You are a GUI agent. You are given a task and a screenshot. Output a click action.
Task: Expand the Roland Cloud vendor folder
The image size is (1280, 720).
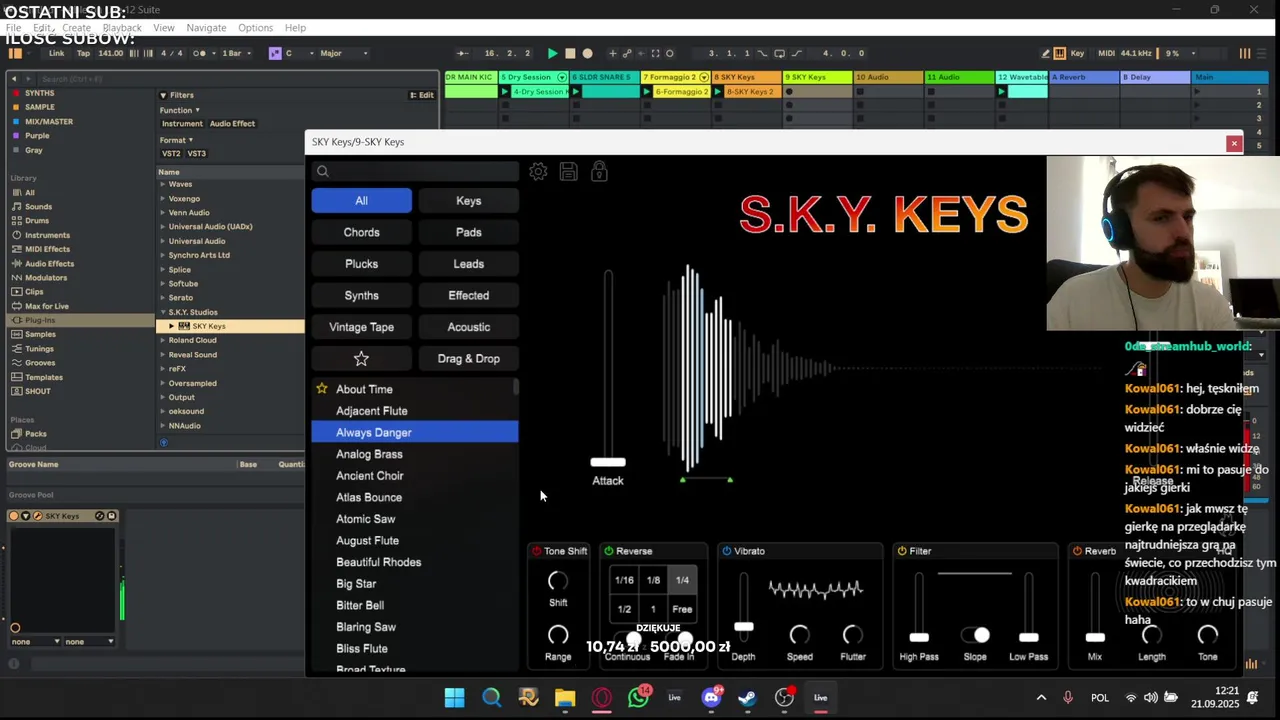coord(163,340)
